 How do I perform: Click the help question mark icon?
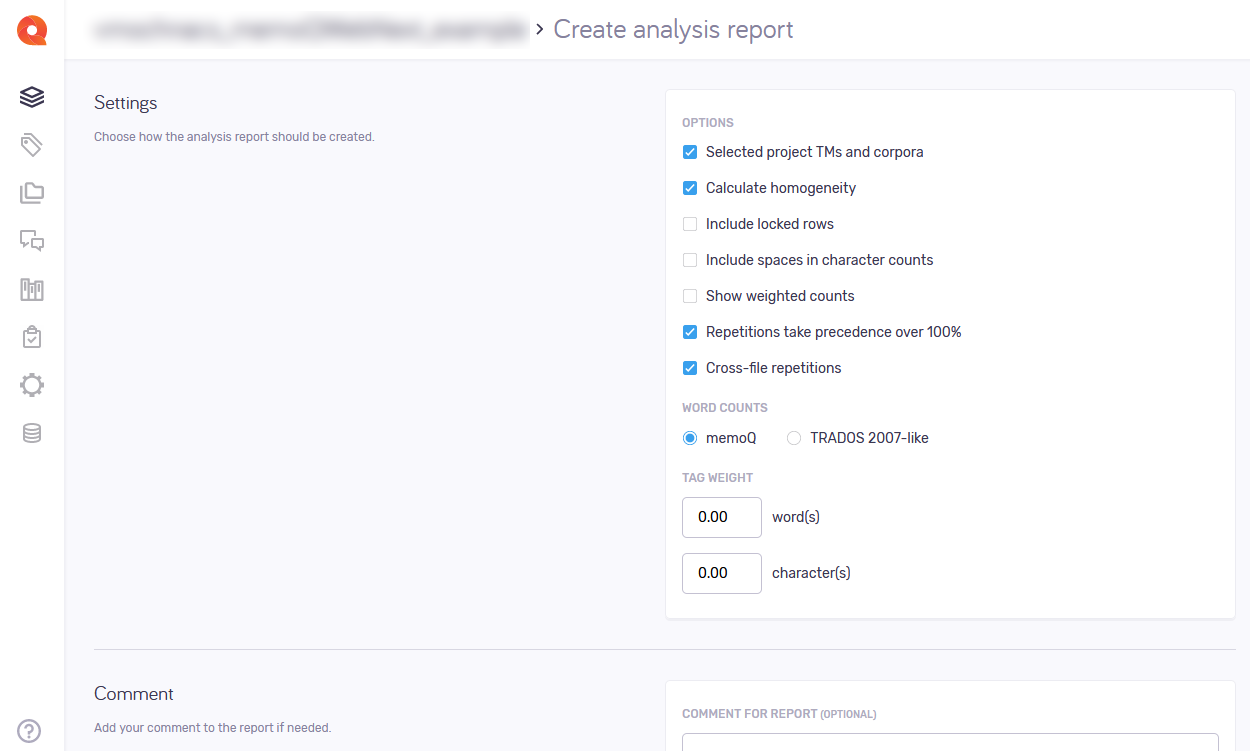click(x=30, y=731)
